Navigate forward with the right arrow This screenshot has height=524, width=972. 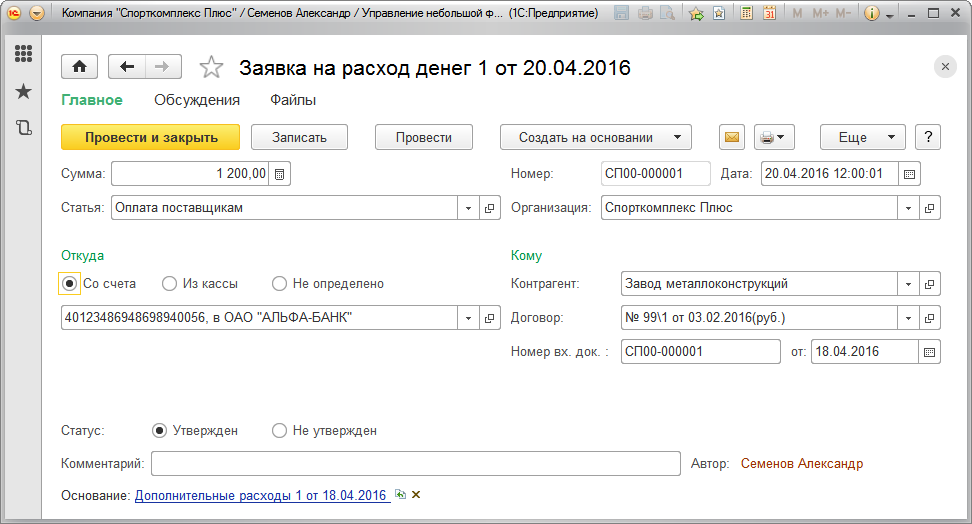tap(163, 67)
